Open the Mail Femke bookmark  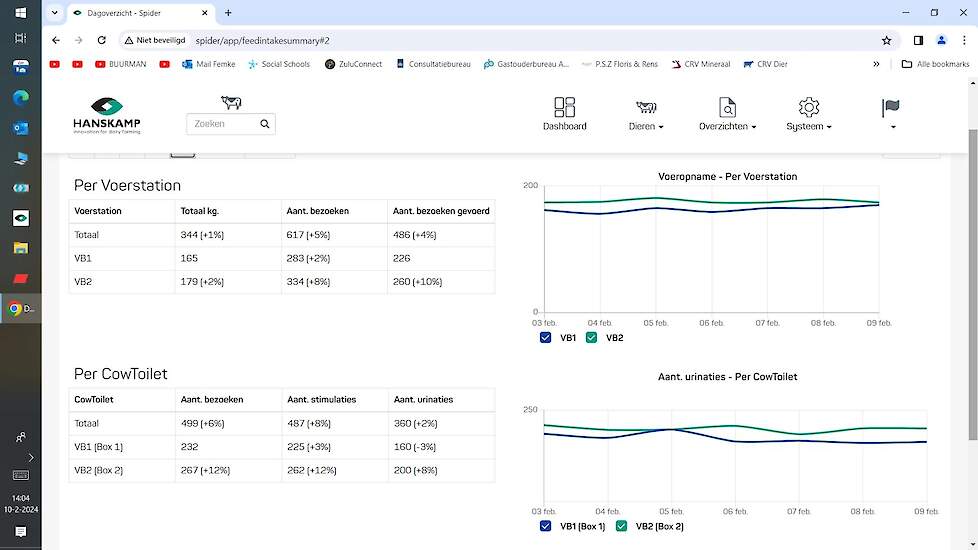click(x=209, y=64)
